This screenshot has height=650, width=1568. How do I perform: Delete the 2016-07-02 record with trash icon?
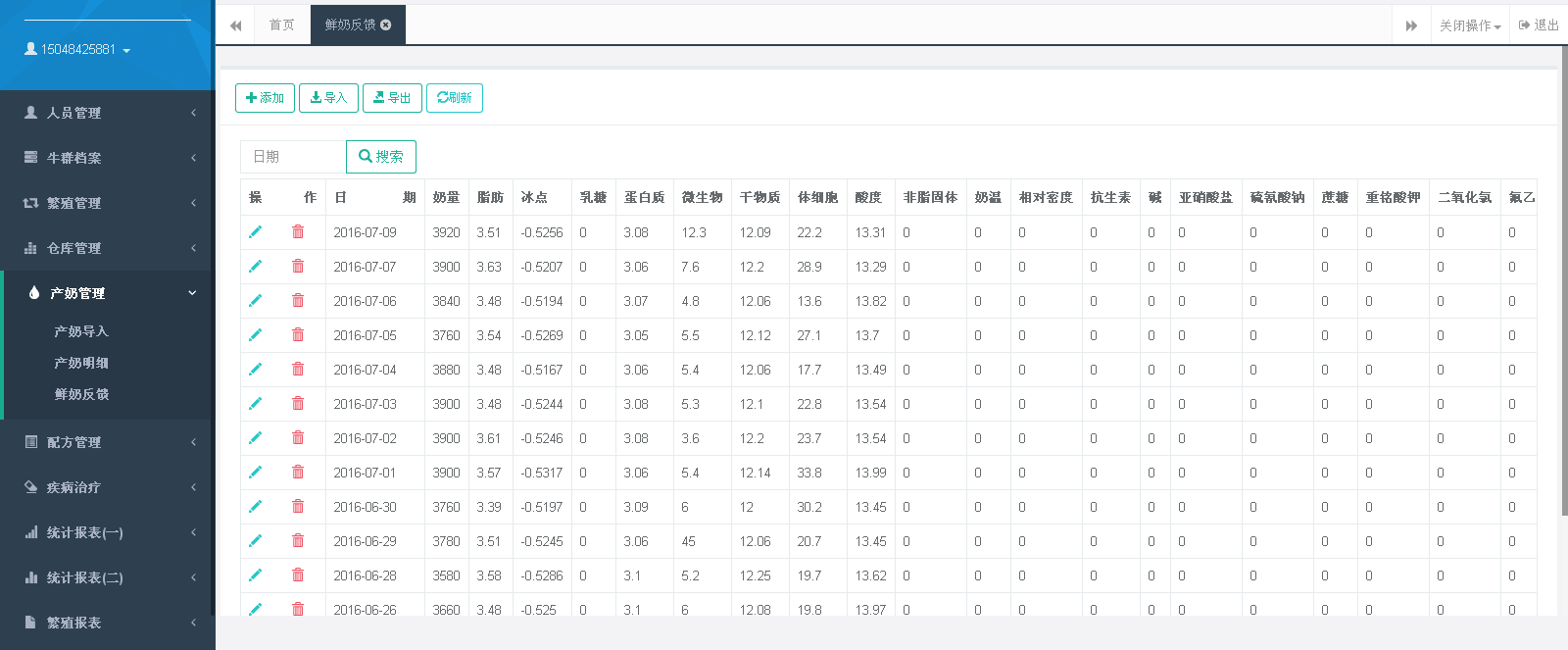[298, 438]
